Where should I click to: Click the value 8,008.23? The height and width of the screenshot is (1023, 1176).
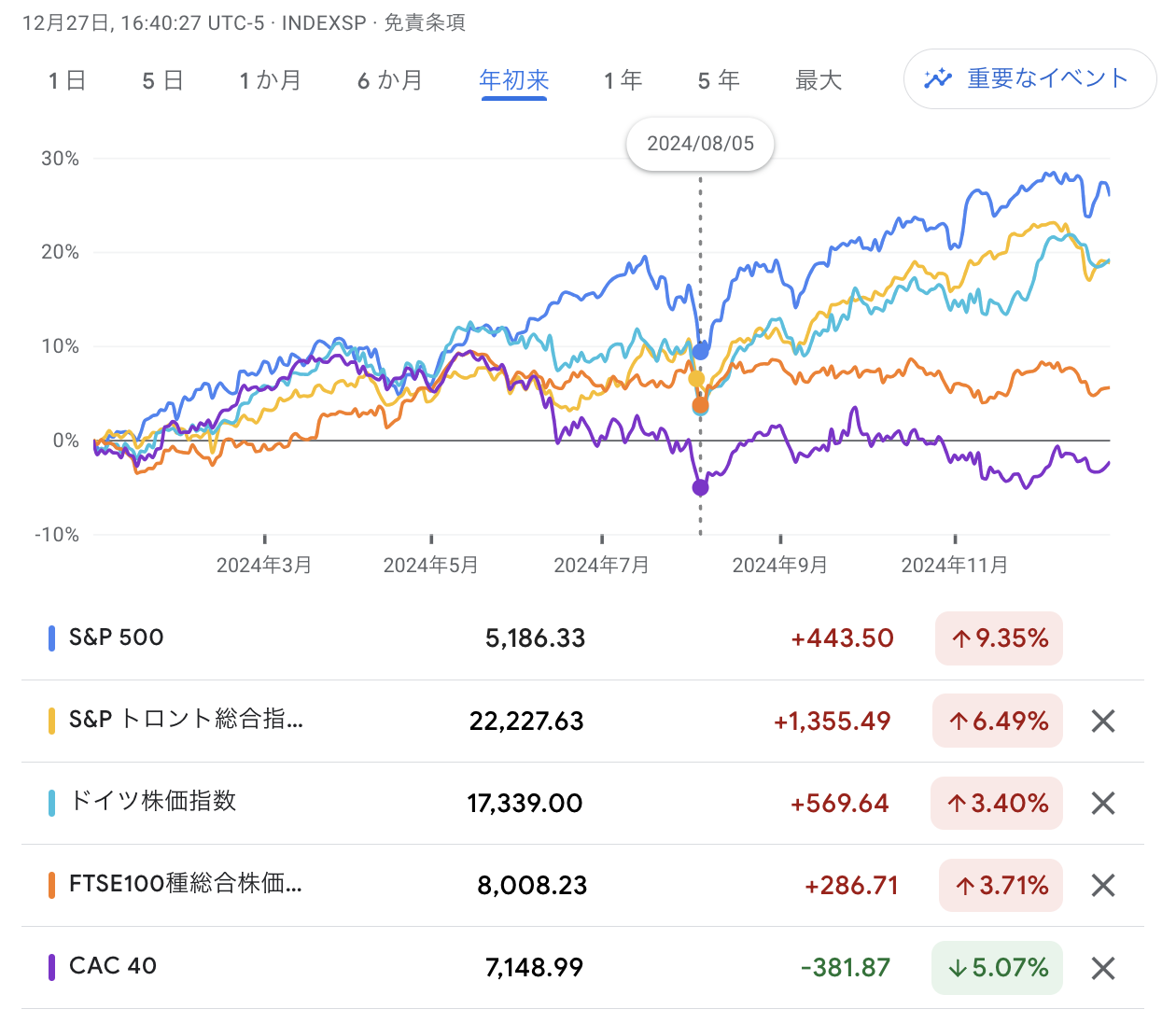(x=532, y=885)
